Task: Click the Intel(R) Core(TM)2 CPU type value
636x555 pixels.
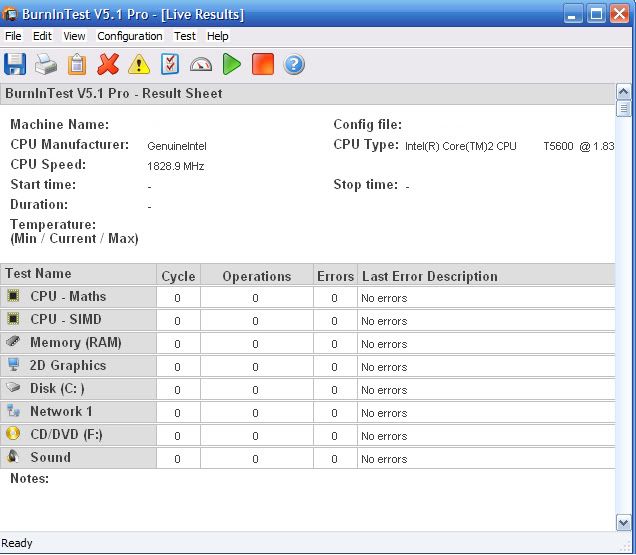Action: [x=509, y=146]
